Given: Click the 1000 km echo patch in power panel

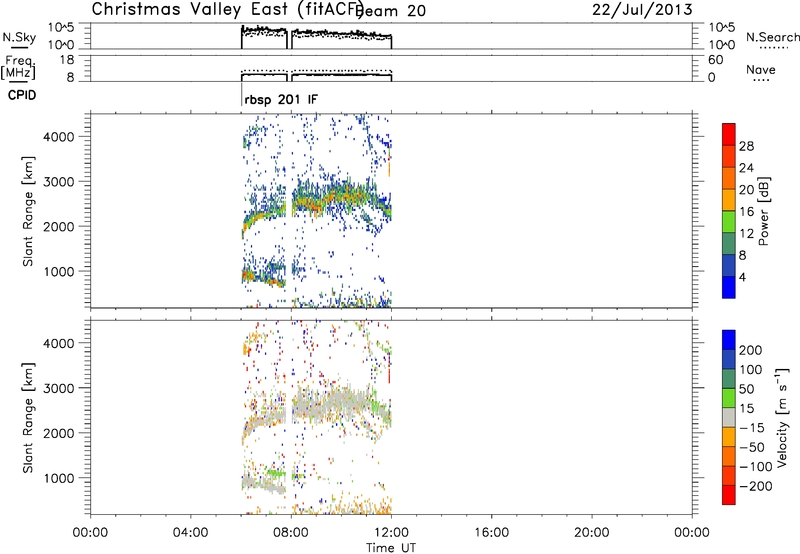Looking at the screenshot, I should 263,275.
